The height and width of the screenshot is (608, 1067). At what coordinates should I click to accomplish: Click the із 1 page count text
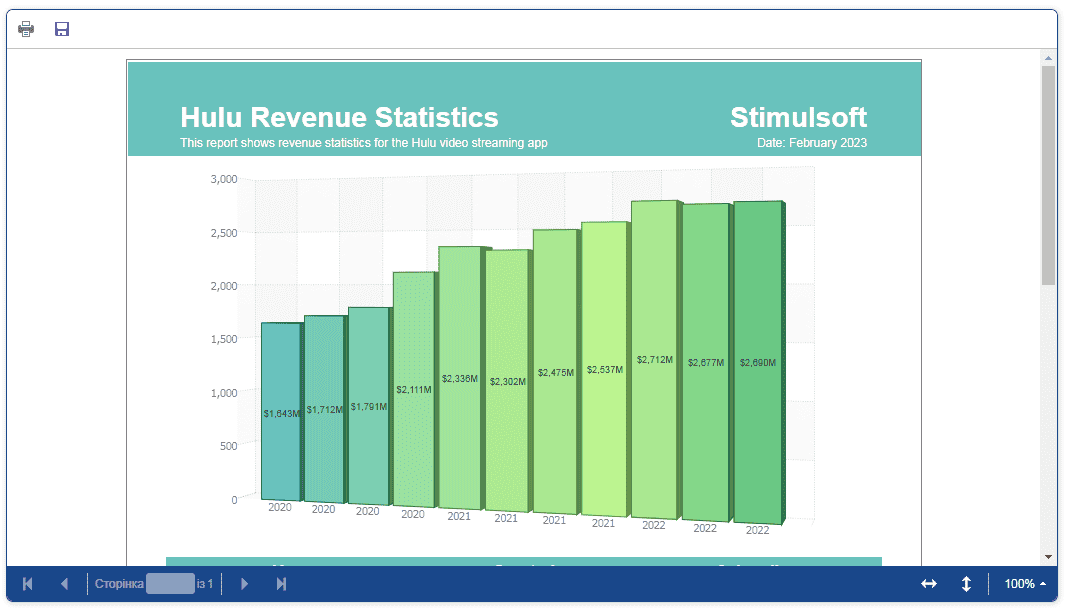click(205, 584)
